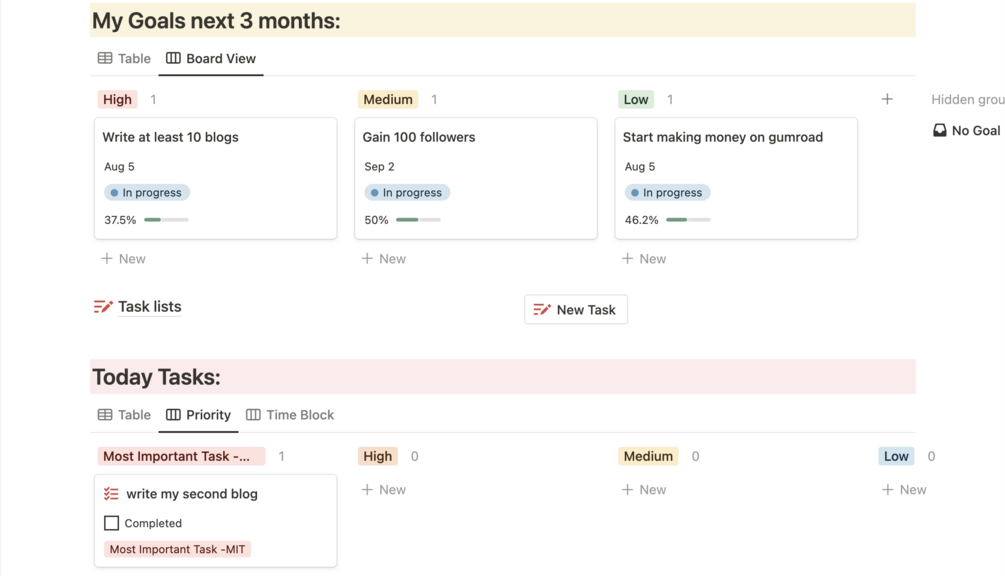Click the plus icon under High goals column
The width and height of the screenshot is (1005, 576).
[107, 259]
